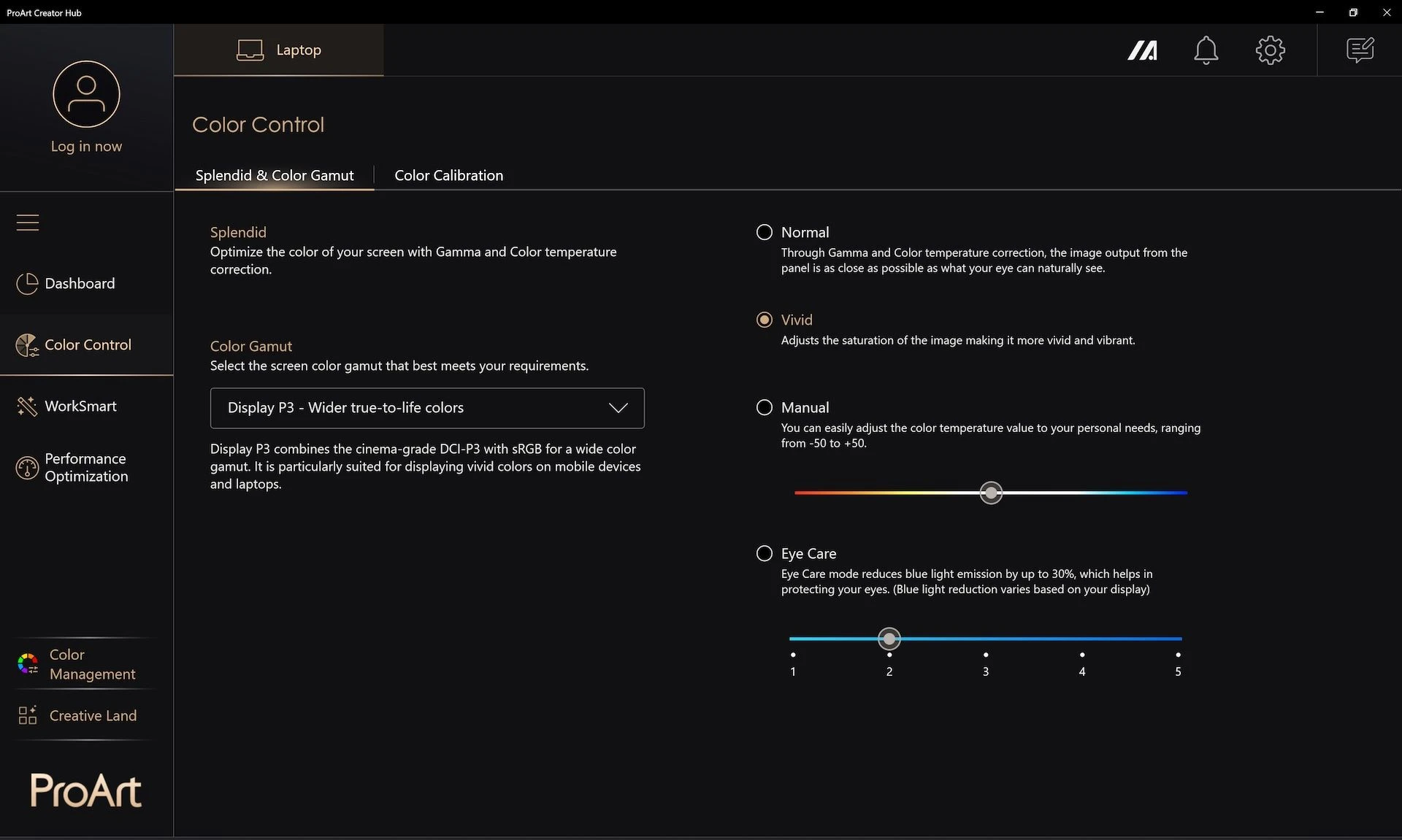Click the color temperature slider handle
Image resolution: width=1402 pixels, height=840 pixels.
[991, 493]
